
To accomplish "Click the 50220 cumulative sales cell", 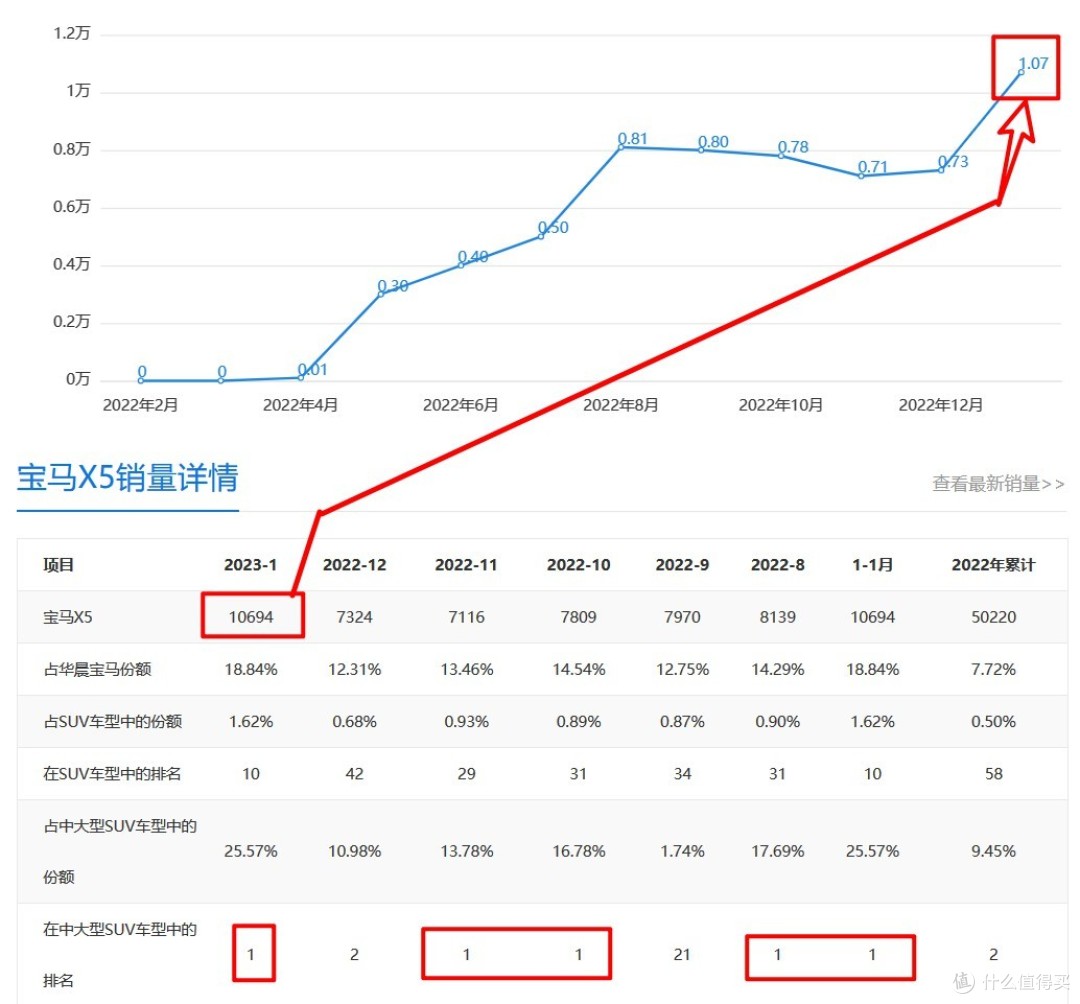I will [x=993, y=617].
